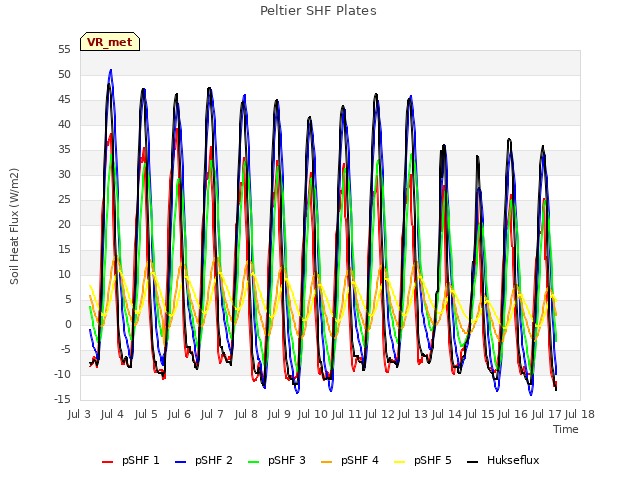Click the 30 y-axis tick label
This screenshot has height=480, width=640.
click(64, 175)
